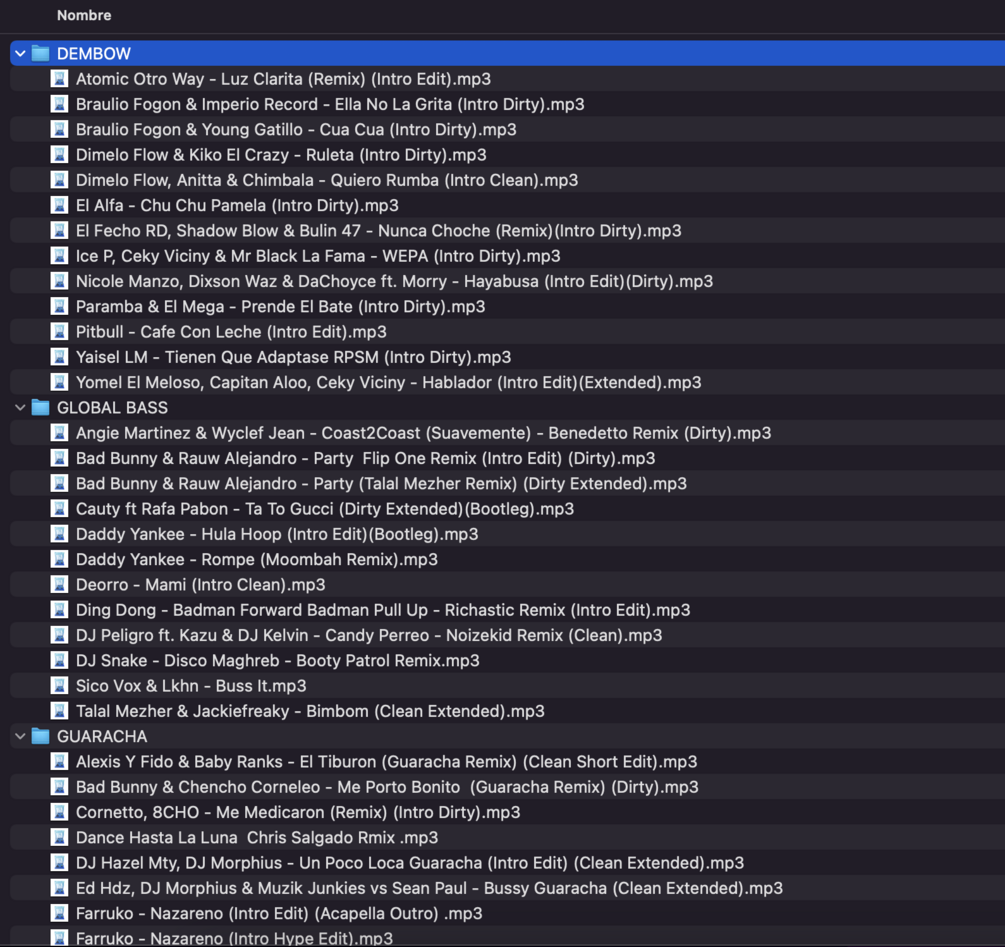Select file Ice P, Ceky Viciny - WEPA

pos(318,256)
